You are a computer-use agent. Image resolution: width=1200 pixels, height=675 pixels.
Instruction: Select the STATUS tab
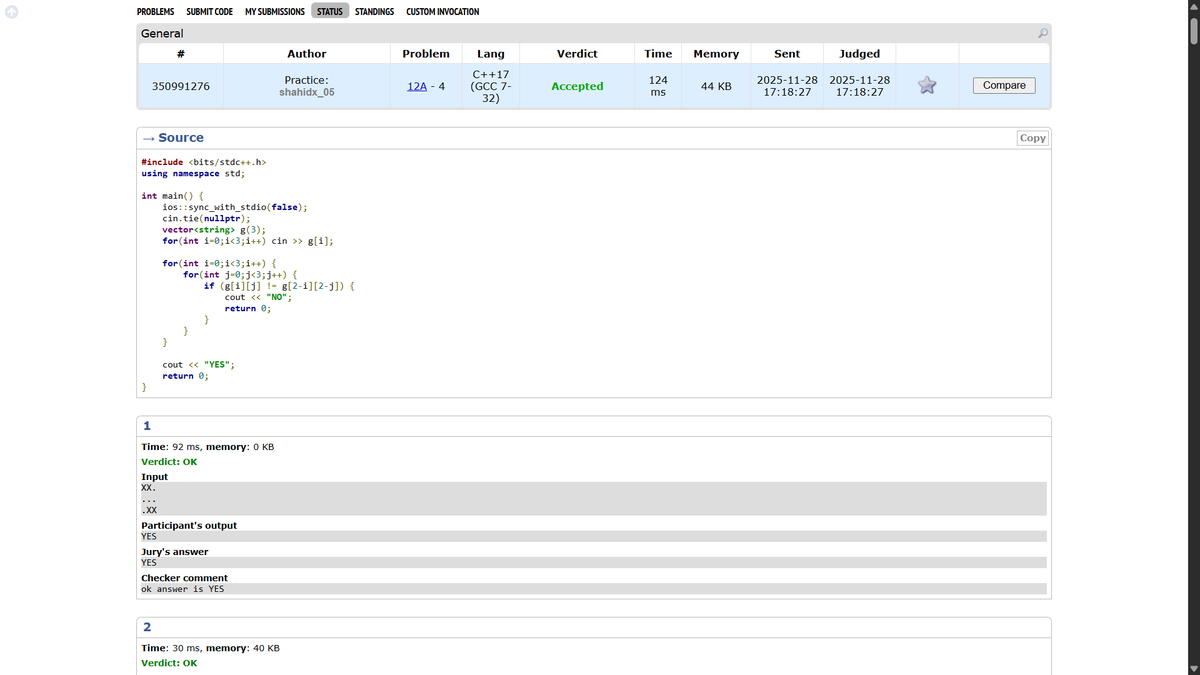[330, 11]
